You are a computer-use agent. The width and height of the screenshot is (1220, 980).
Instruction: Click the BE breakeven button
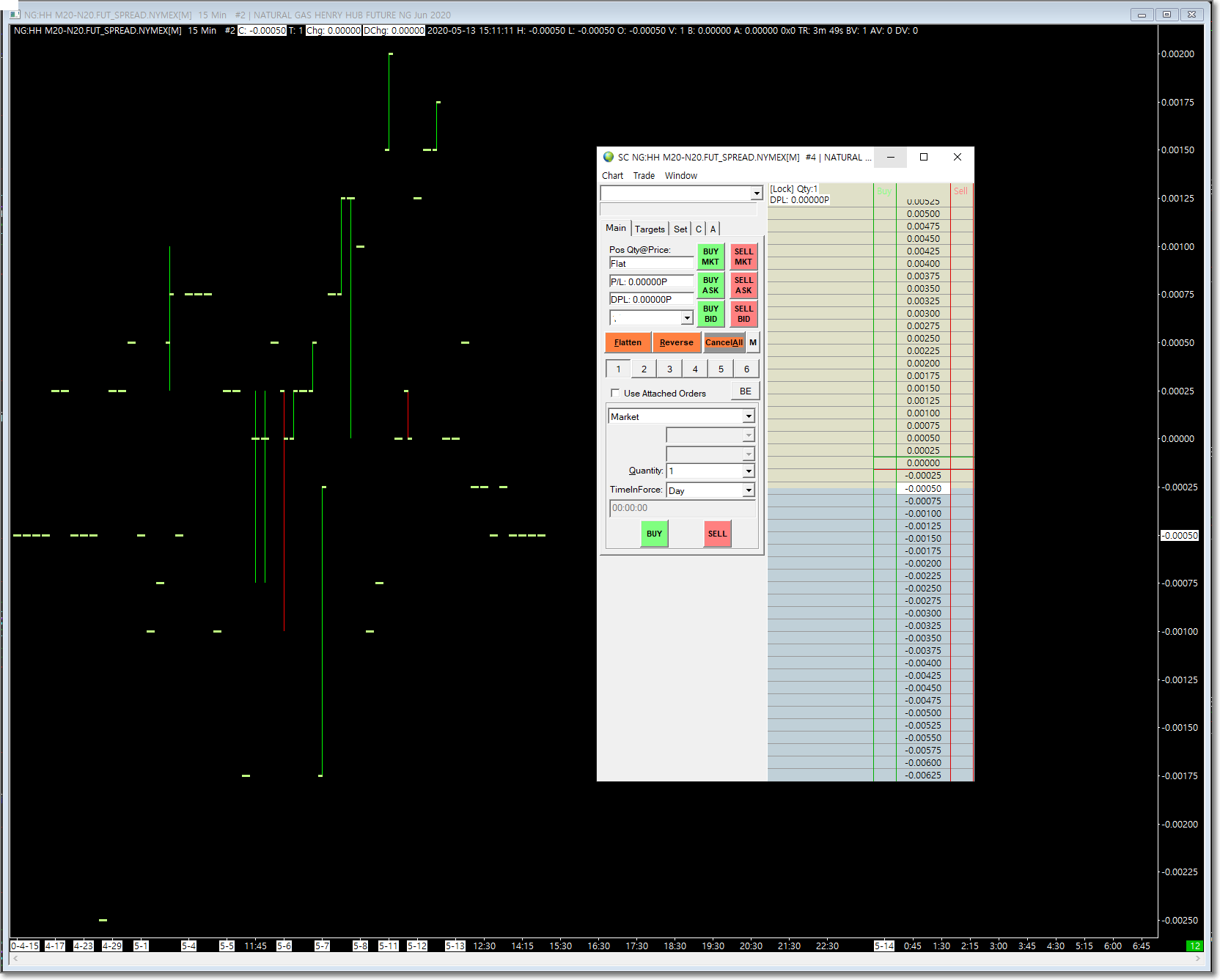tap(746, 391)
